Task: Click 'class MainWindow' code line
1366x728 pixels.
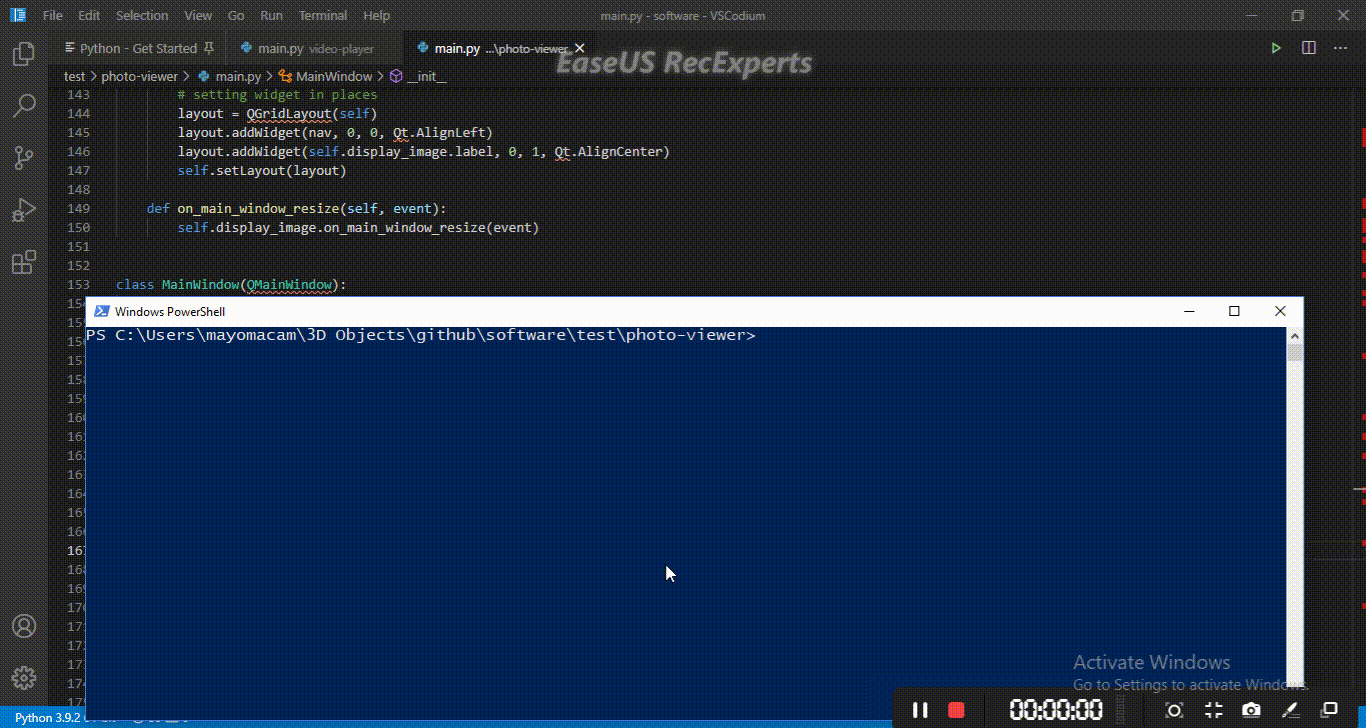Action: [x=231, y=285]
